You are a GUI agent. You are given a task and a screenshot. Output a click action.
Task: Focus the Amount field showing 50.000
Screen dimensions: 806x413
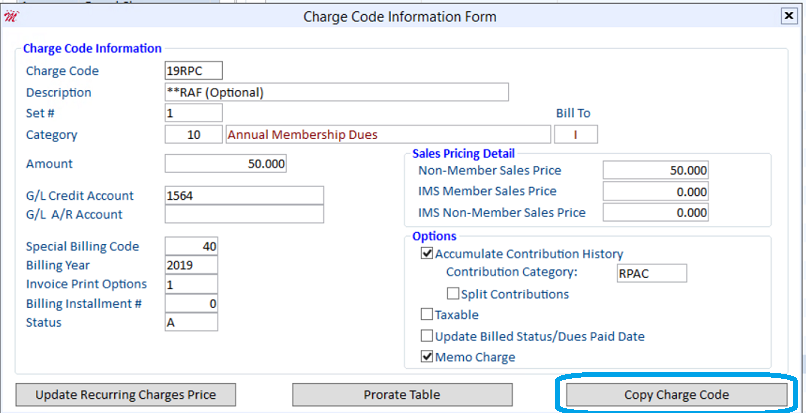coord(226,164)
